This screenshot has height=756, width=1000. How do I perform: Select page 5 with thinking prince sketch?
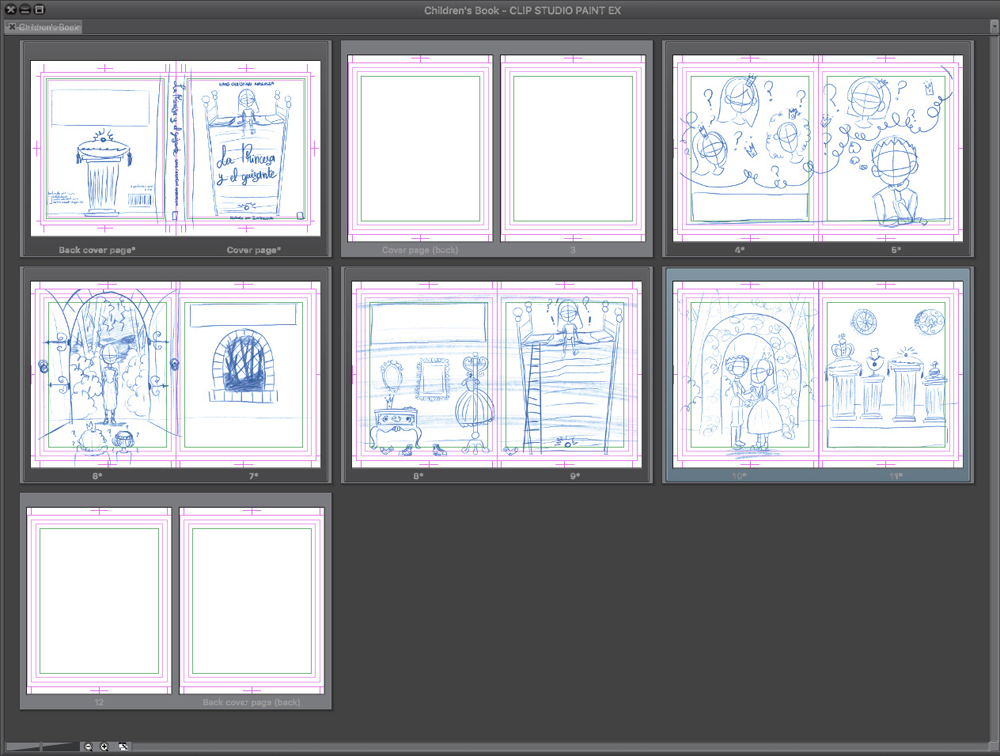point(892,148)
